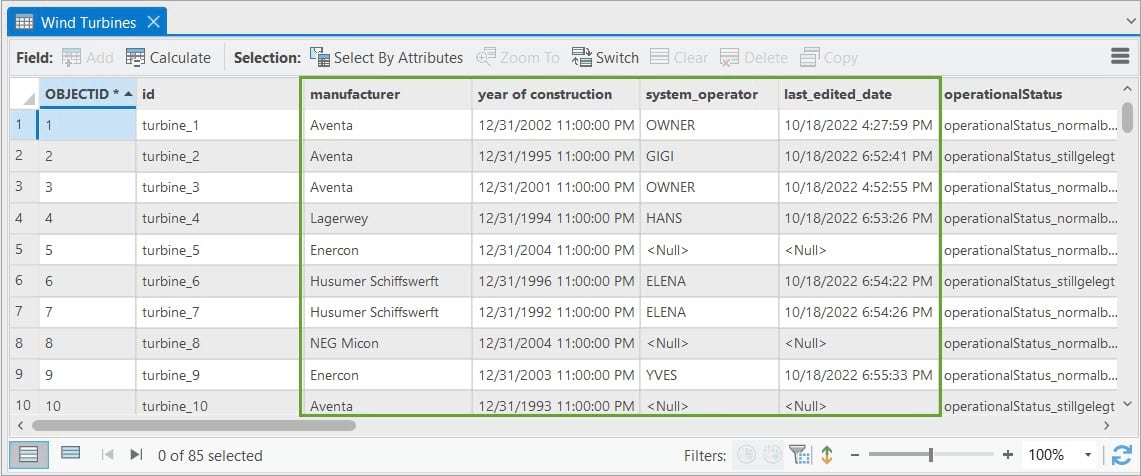This screenshot has height=476, width=1141.
Task: Show selected records view button
Action: pyautogui.click(x=71, y=453)
